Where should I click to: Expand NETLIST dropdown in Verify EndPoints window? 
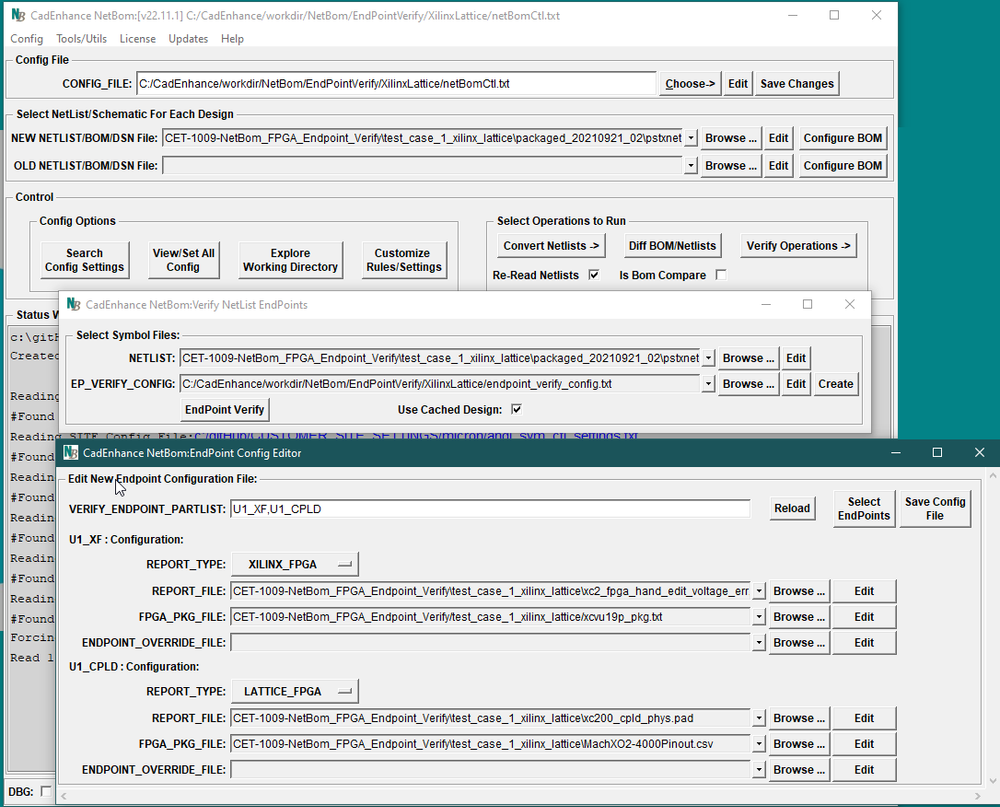pyautogui.click(x=708, y=358)
